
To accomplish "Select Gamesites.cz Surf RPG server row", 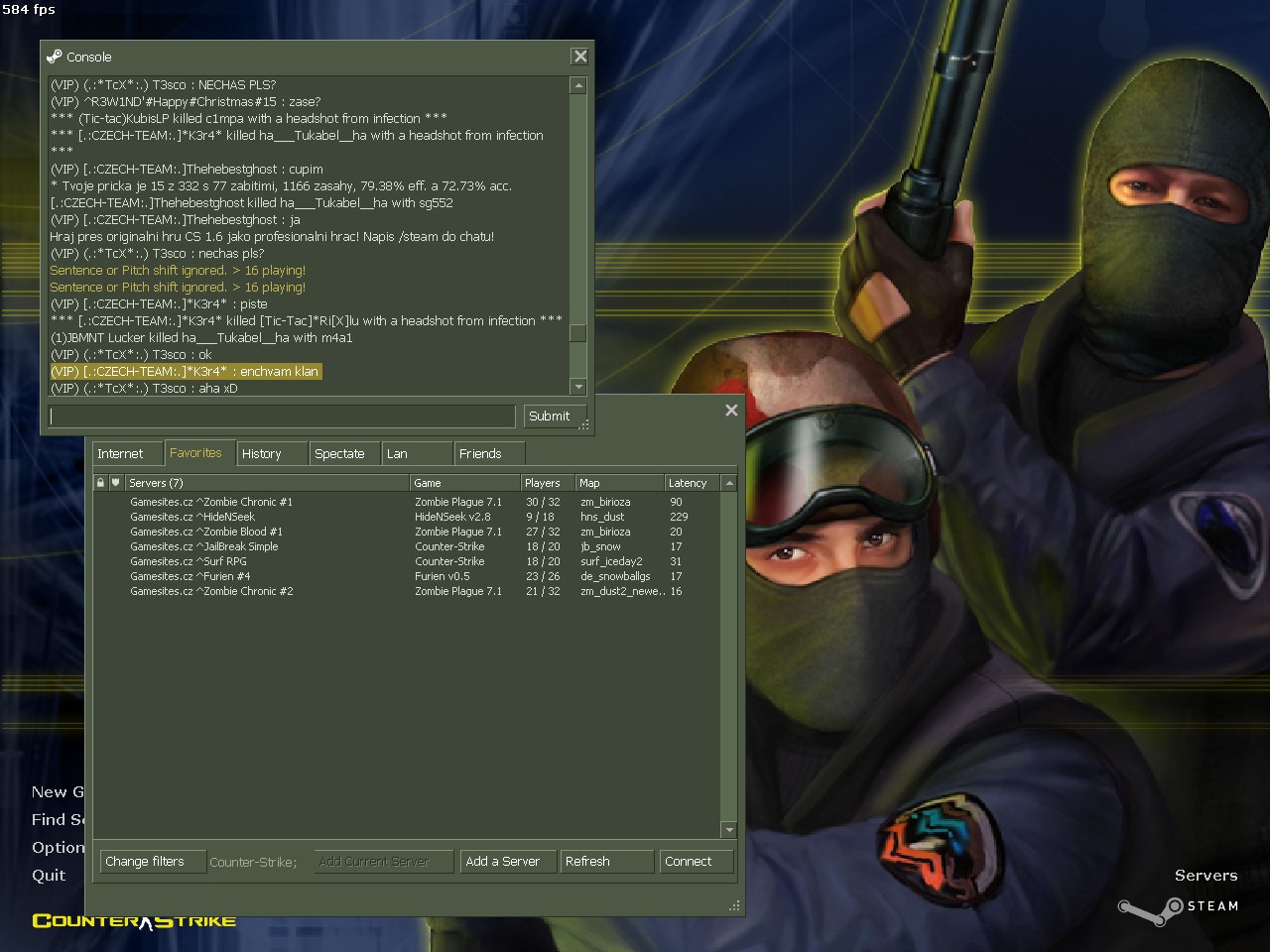I will click(189, 561).
